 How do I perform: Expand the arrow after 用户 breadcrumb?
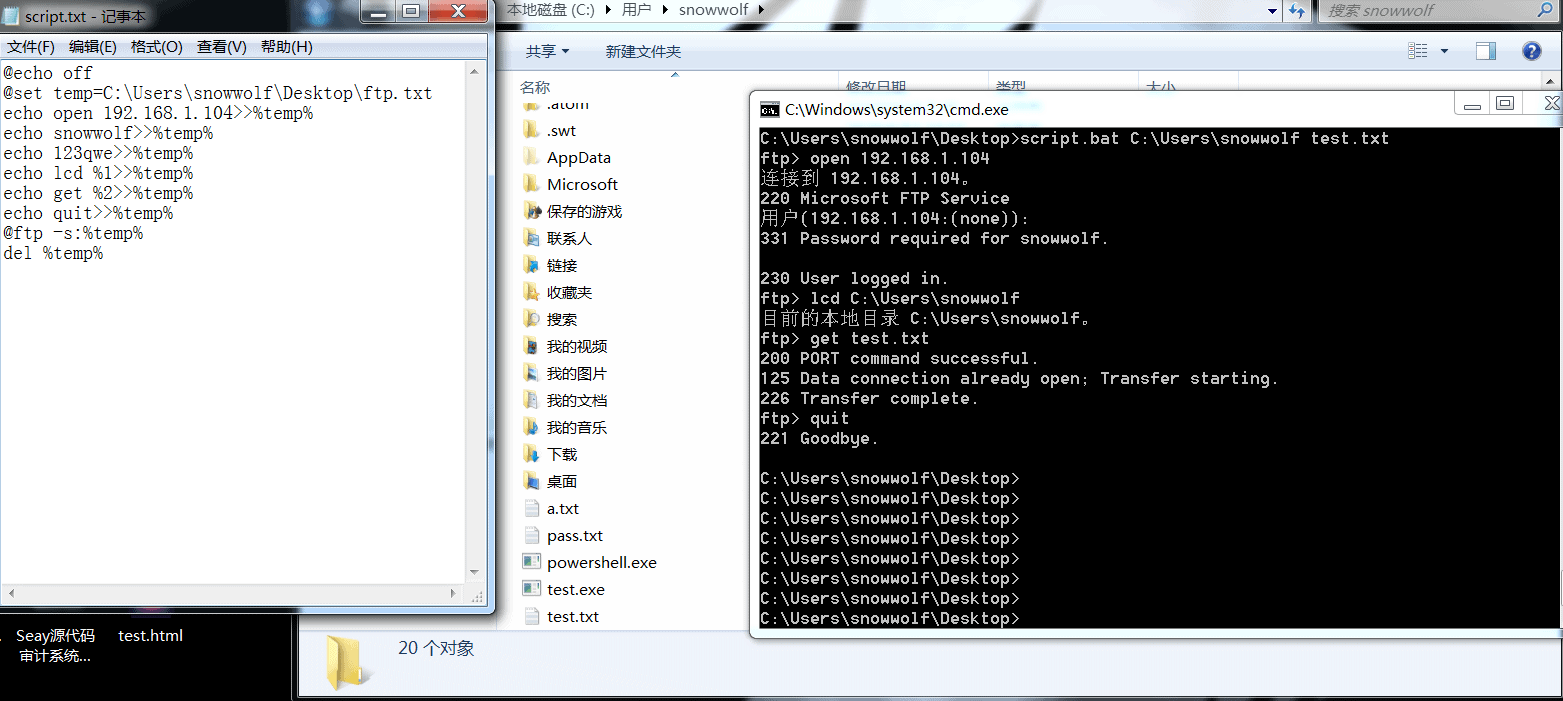pyautogui.click(x=665, y=10)
